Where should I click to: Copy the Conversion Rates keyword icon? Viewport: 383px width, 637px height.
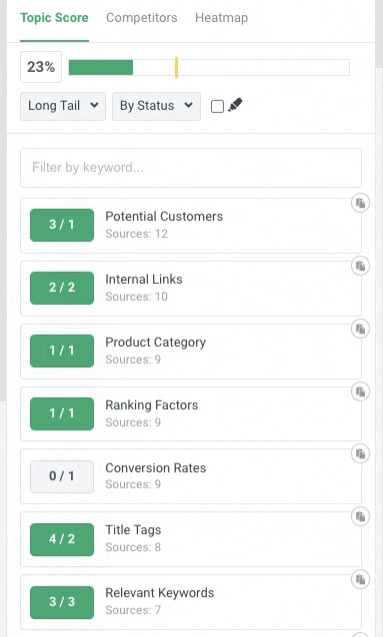[360, 454]
